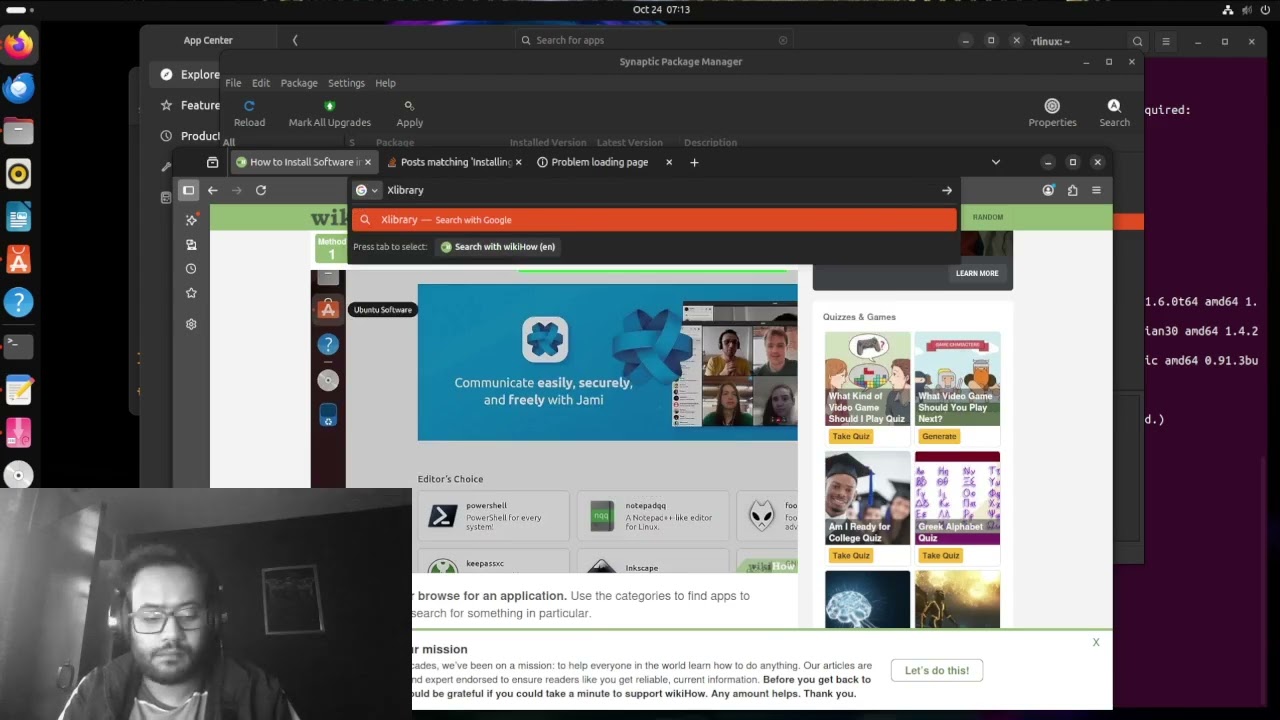Click the RANDOM link on wikiHow header
The width and height of the screenshot is (1280, 720).
click(988, 217)
